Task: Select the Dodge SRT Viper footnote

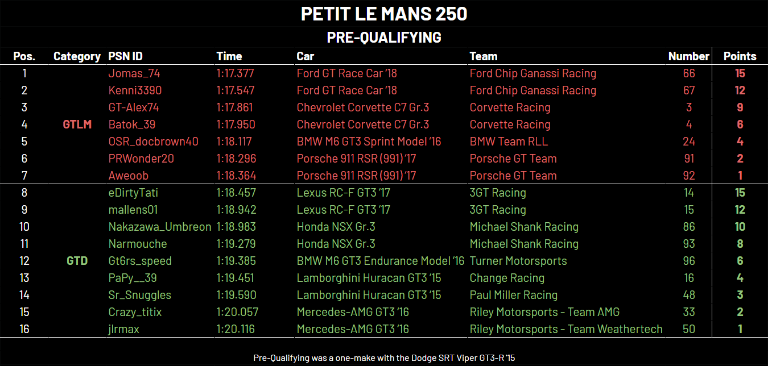Action: 384,358
